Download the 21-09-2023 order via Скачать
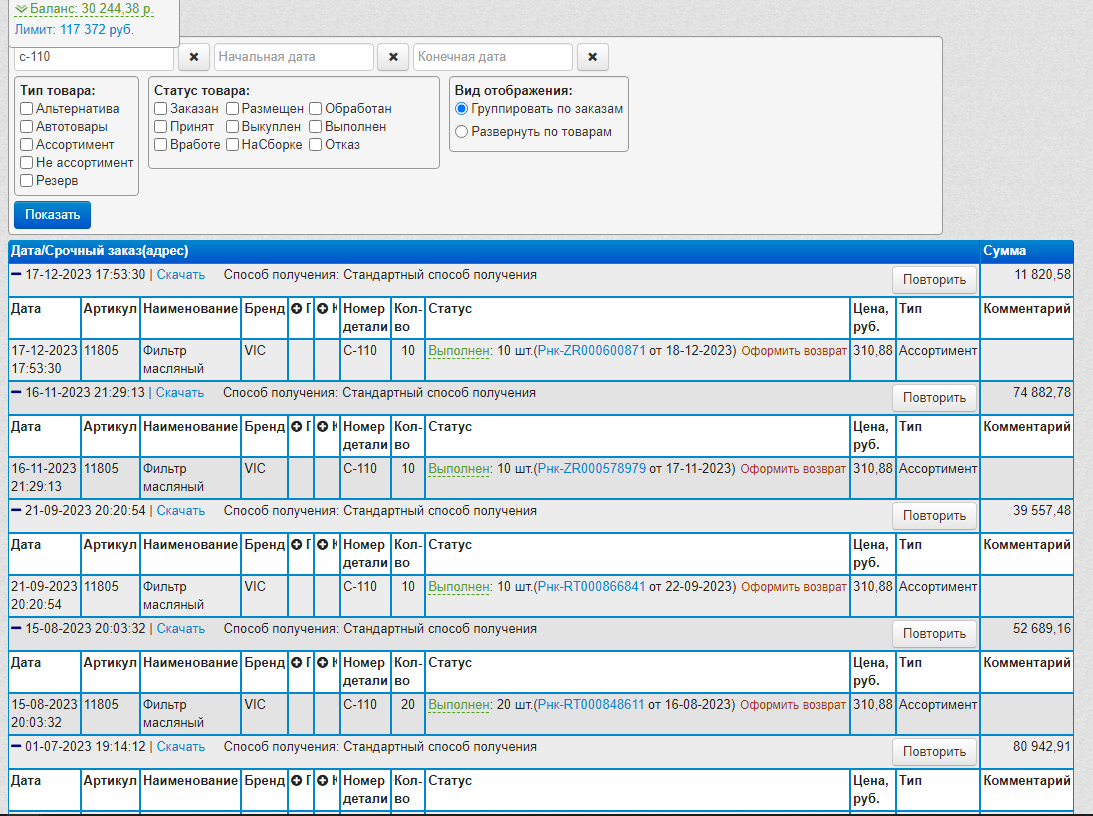The width and height of the screenshot is (1093, 816). point(181,510)
